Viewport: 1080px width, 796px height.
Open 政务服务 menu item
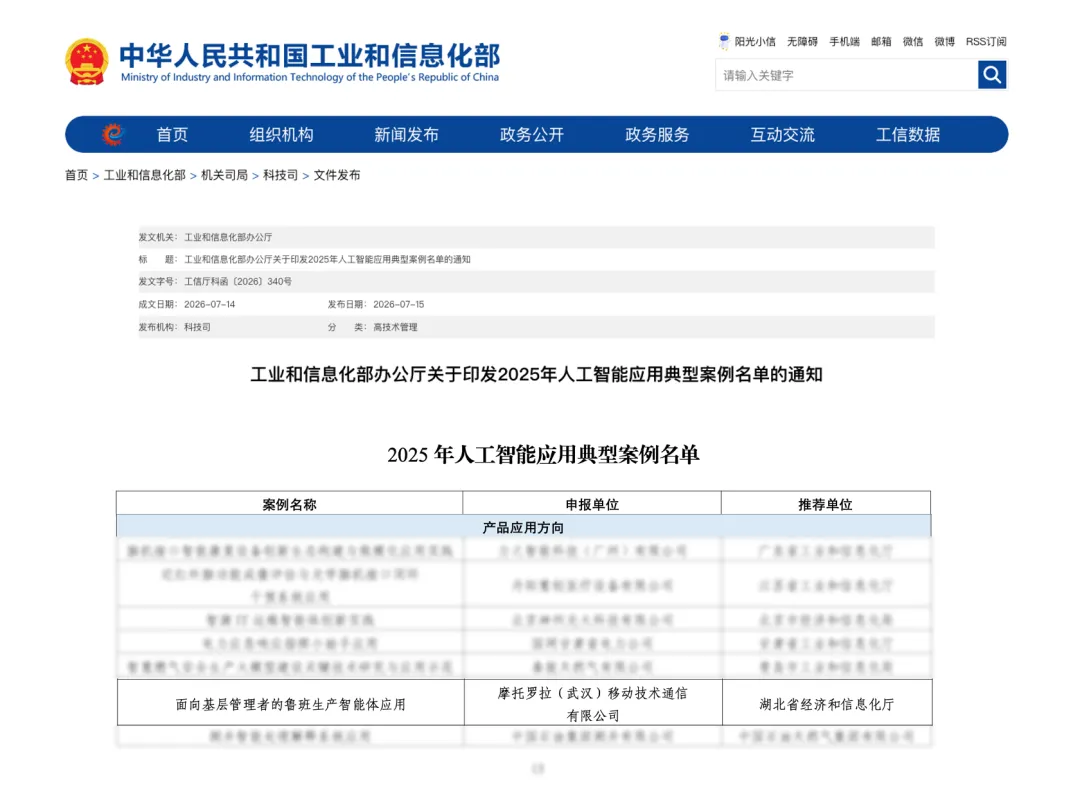click(x=657, y=134)
